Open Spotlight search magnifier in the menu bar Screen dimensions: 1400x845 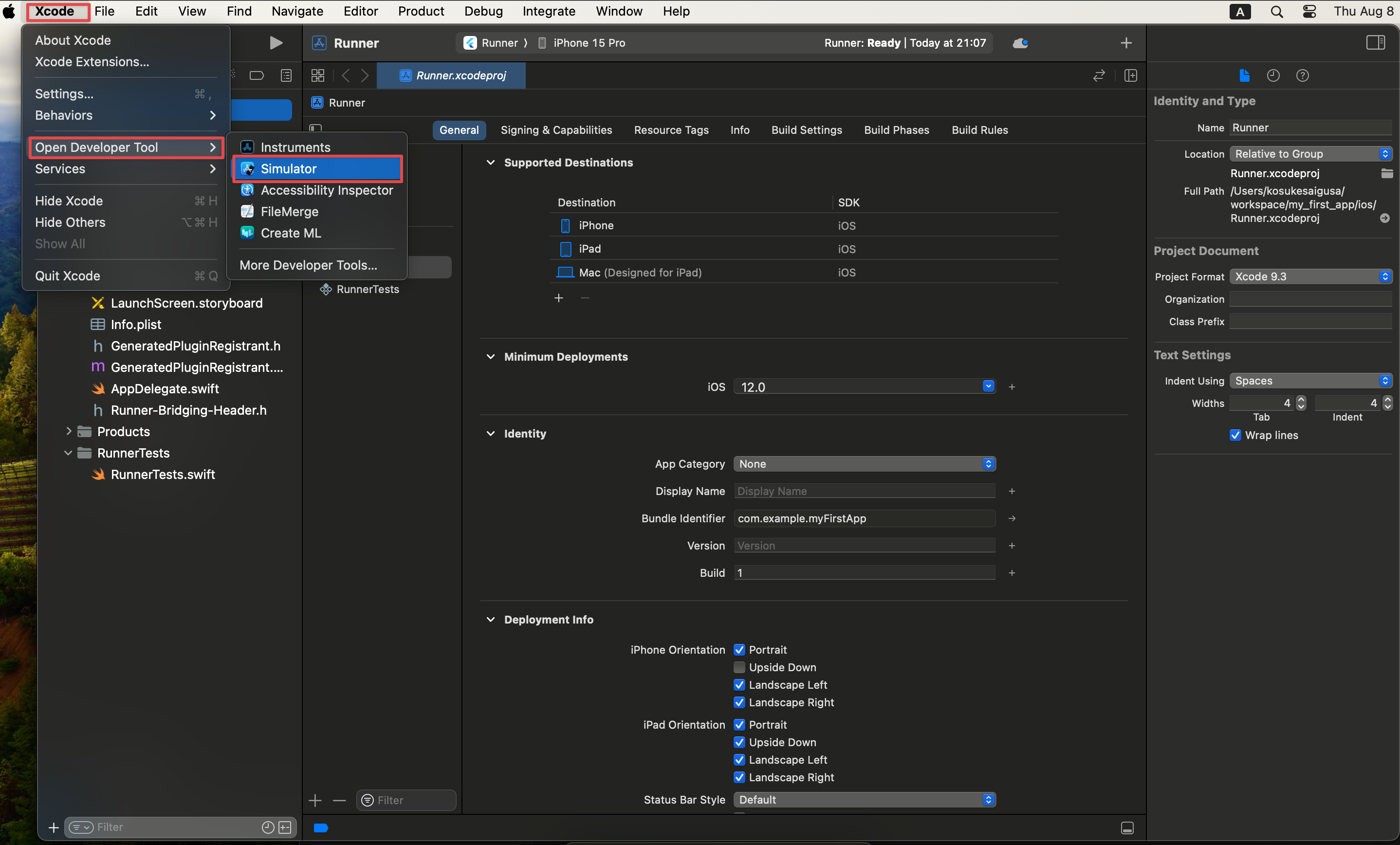pyautogui.click(x=1276, y=11)
